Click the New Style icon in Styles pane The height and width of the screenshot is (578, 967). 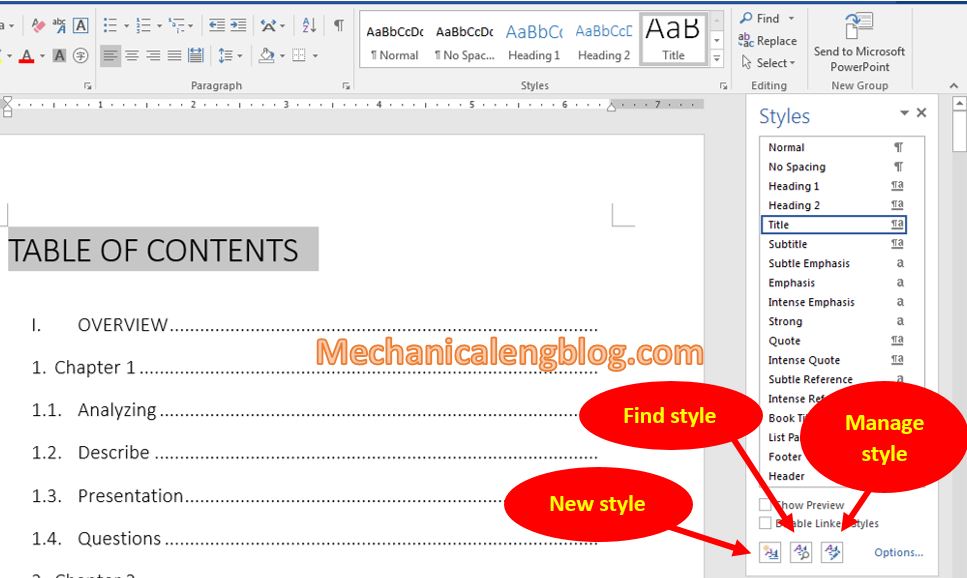[770, 551]
